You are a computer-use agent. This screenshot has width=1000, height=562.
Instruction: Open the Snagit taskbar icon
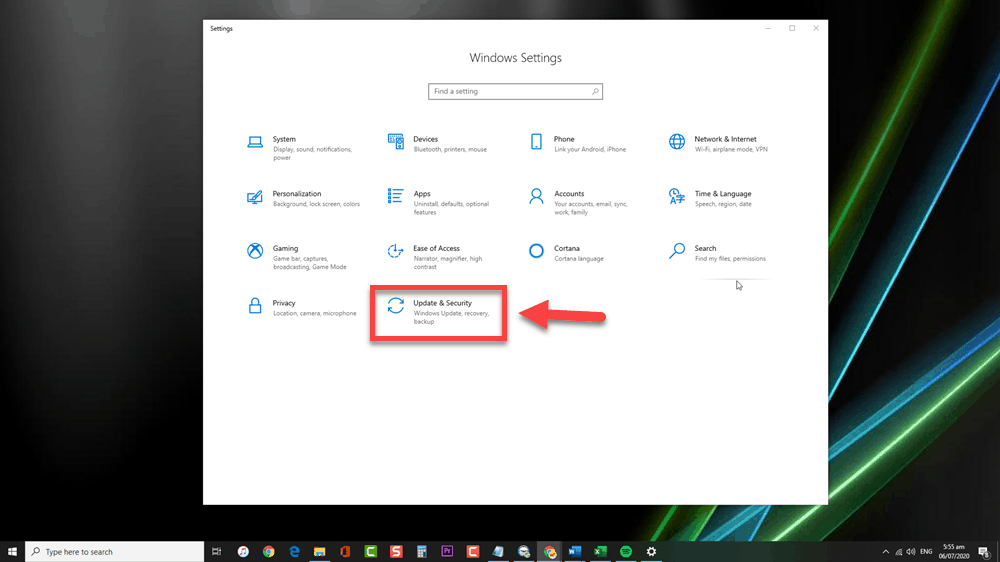tap(396, 551)
